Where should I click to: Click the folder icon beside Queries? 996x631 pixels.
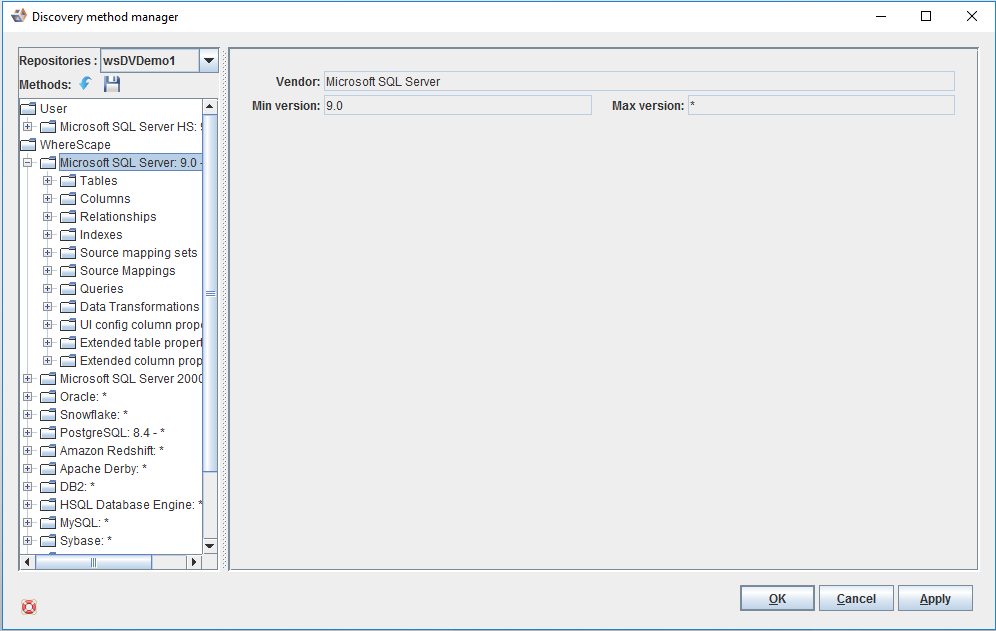[x=68, y=289]
